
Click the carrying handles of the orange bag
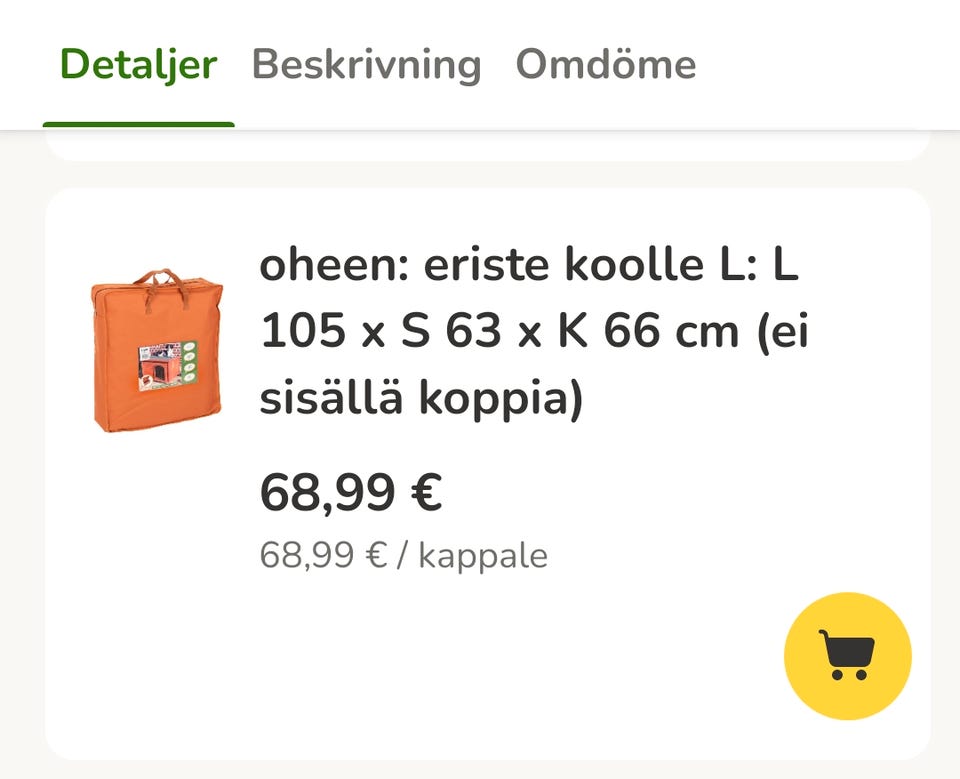pos(156,280)
